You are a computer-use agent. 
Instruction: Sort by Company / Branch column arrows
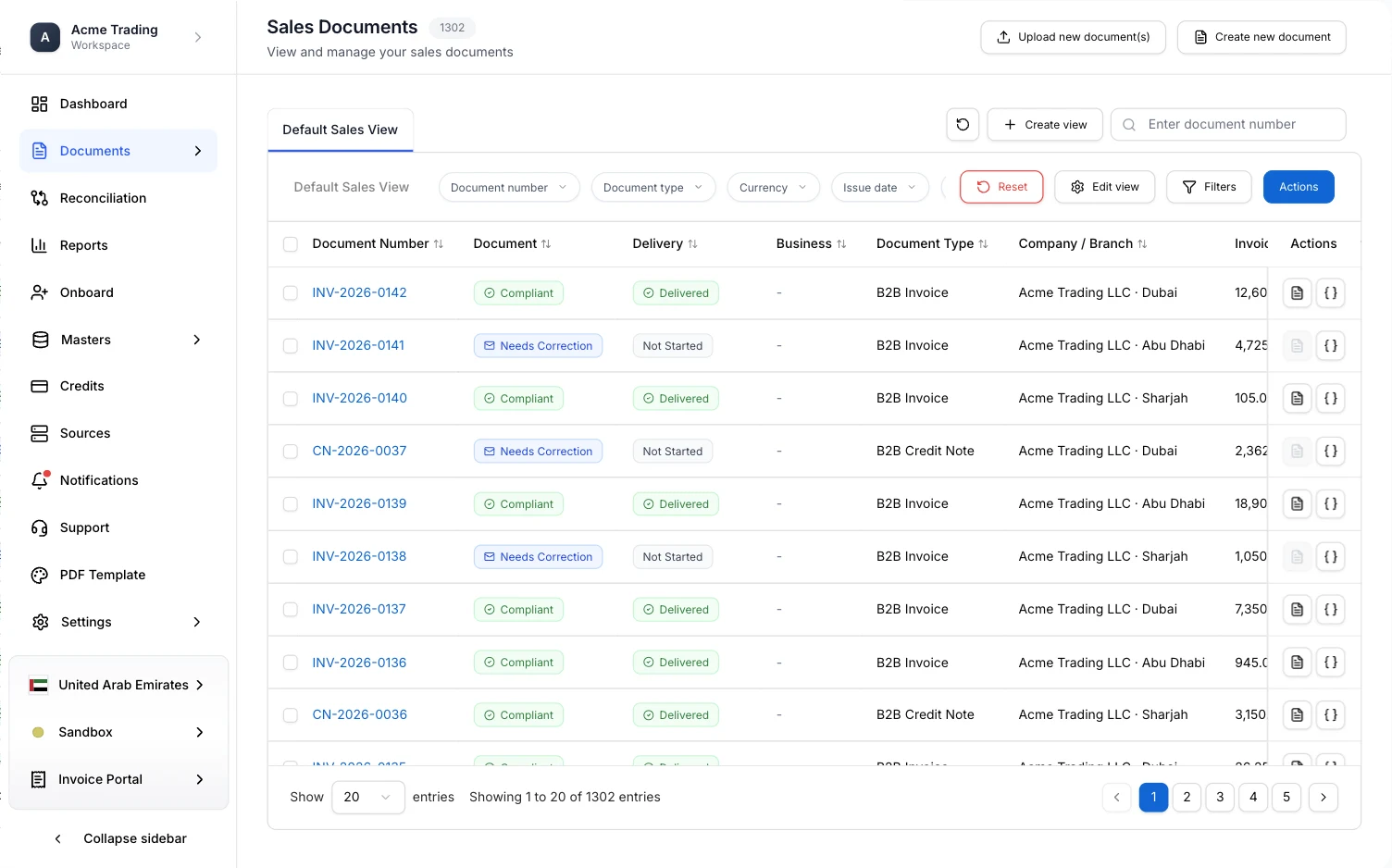click(1142, 244)
